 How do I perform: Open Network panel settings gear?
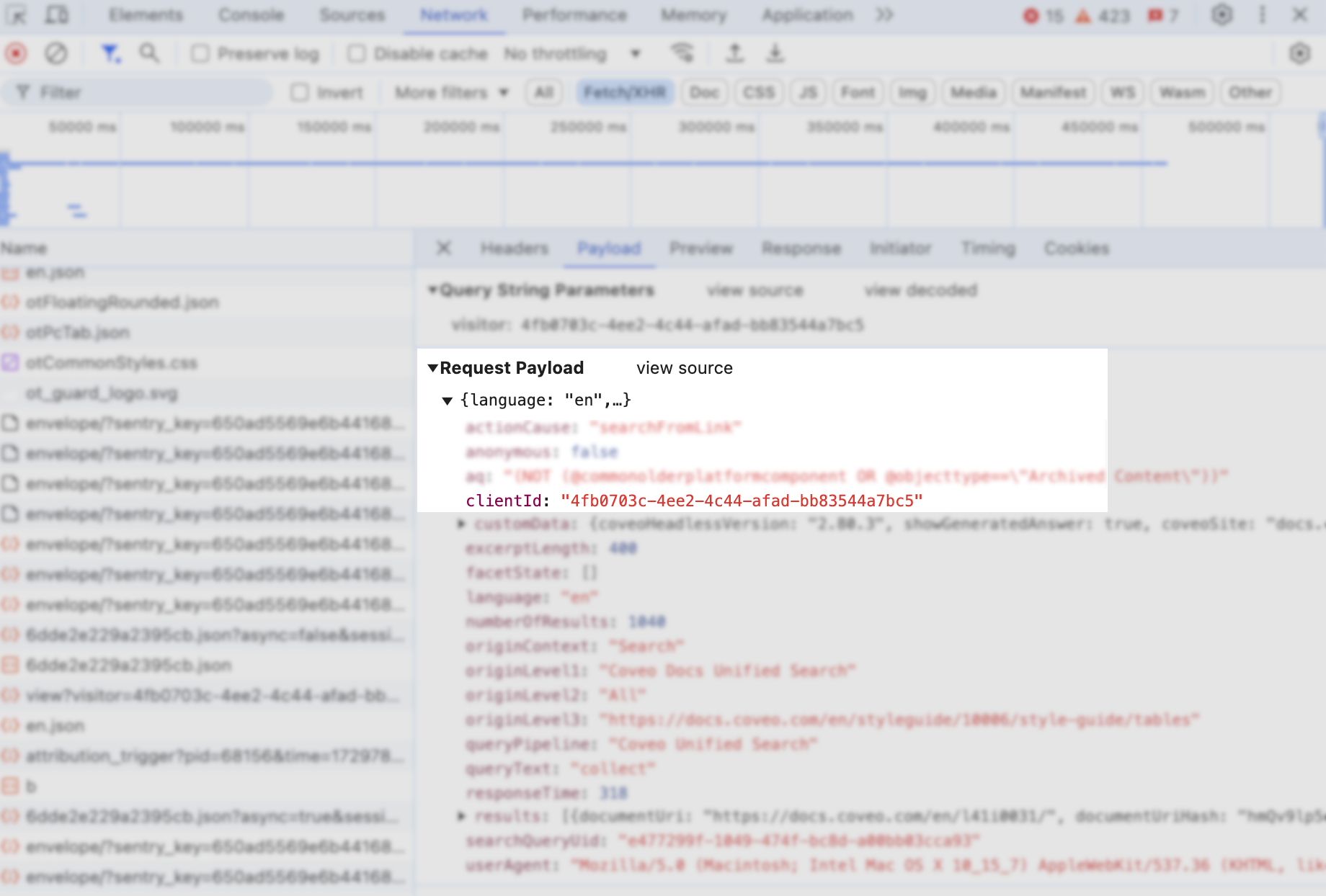1301,53
